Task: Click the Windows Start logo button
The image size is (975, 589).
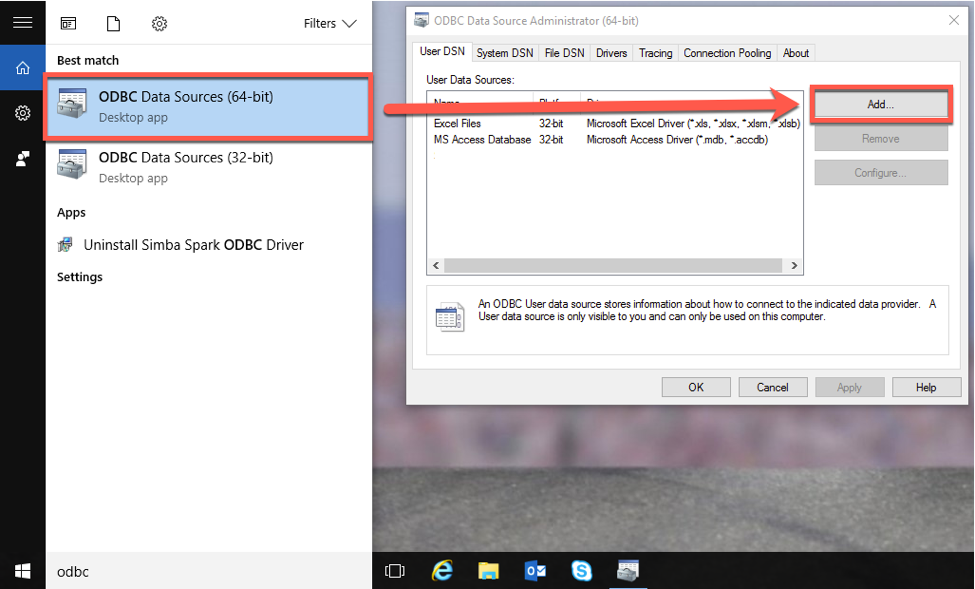Action: click(x=22, y=571)
